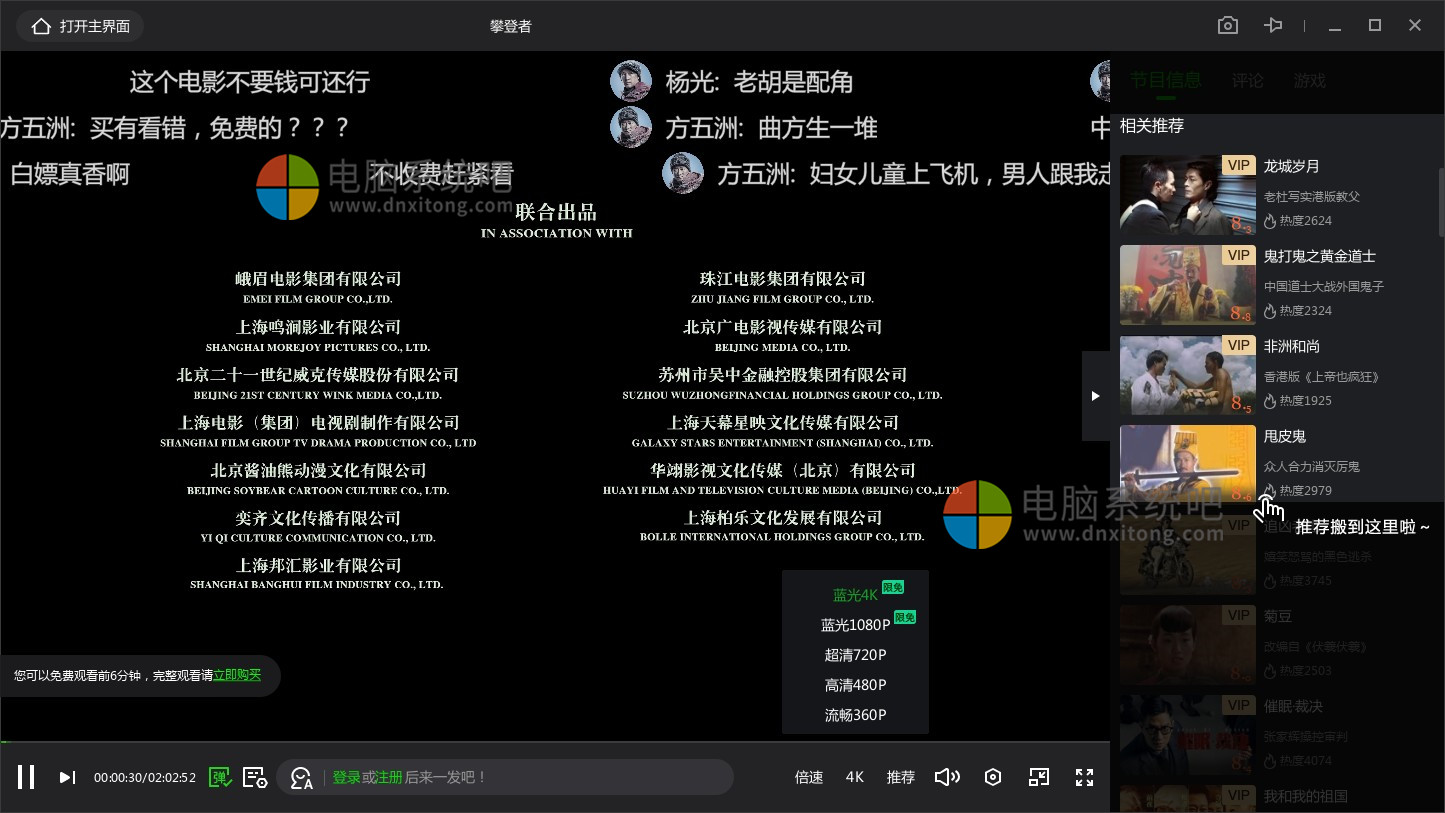This screenshot has height=813, width=1445.
Task: Maximize the player window
Action: click(1375, 26)
